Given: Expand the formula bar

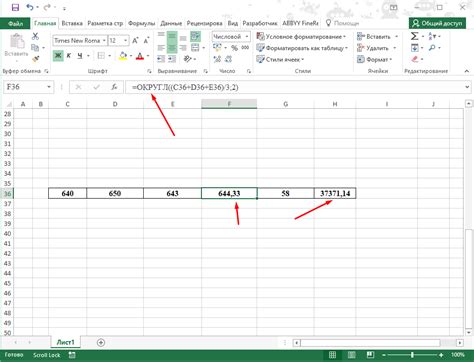Looking at the screenshot, I should pos(467,87).
